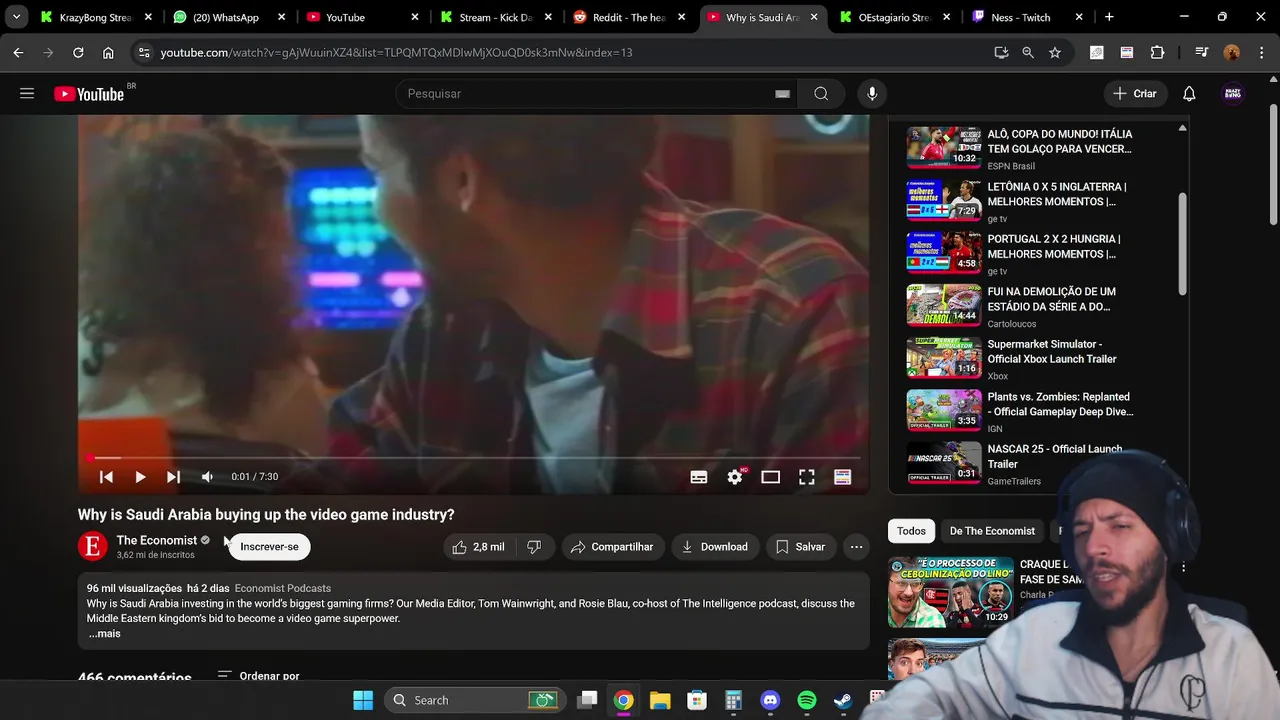The image size is (1280, 720).
Task: Select the De The Economist filter chip
Action: click(x=992, y=531)
